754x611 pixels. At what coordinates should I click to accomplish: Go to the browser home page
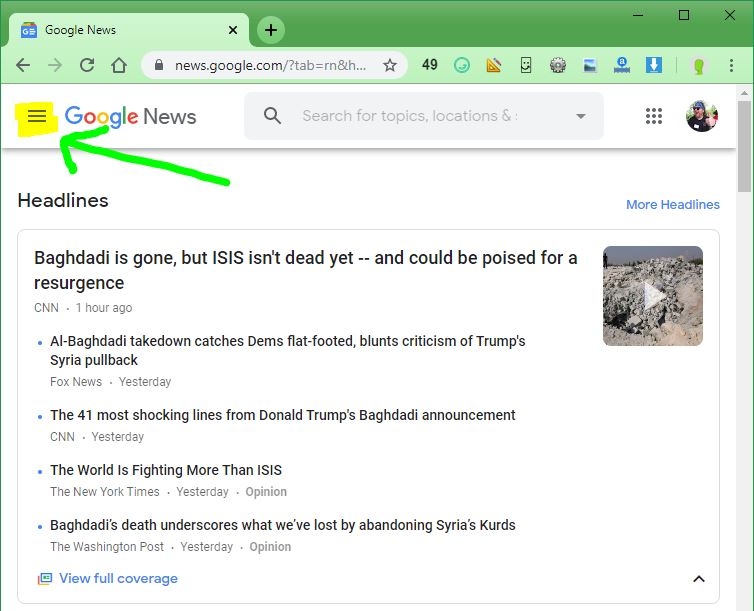click(119, 65)
